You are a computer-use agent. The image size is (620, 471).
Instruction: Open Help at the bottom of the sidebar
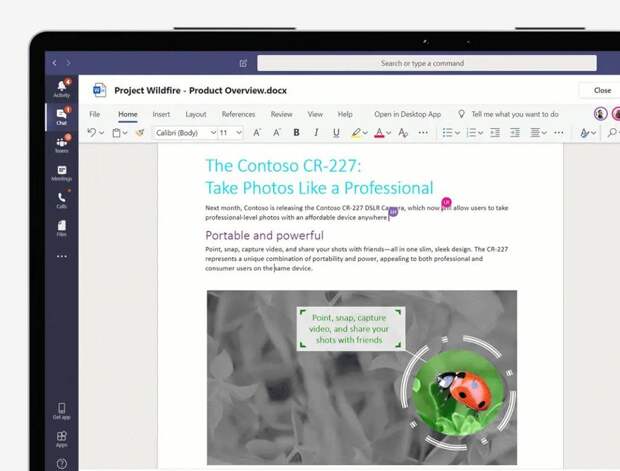62,463
